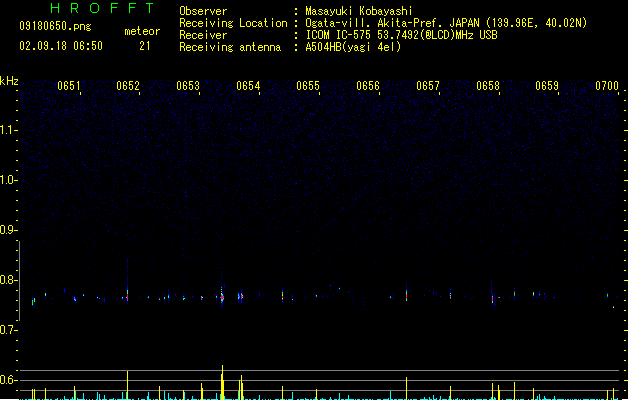
Task: Click the 0700 time marker
Action: [607, 86]
